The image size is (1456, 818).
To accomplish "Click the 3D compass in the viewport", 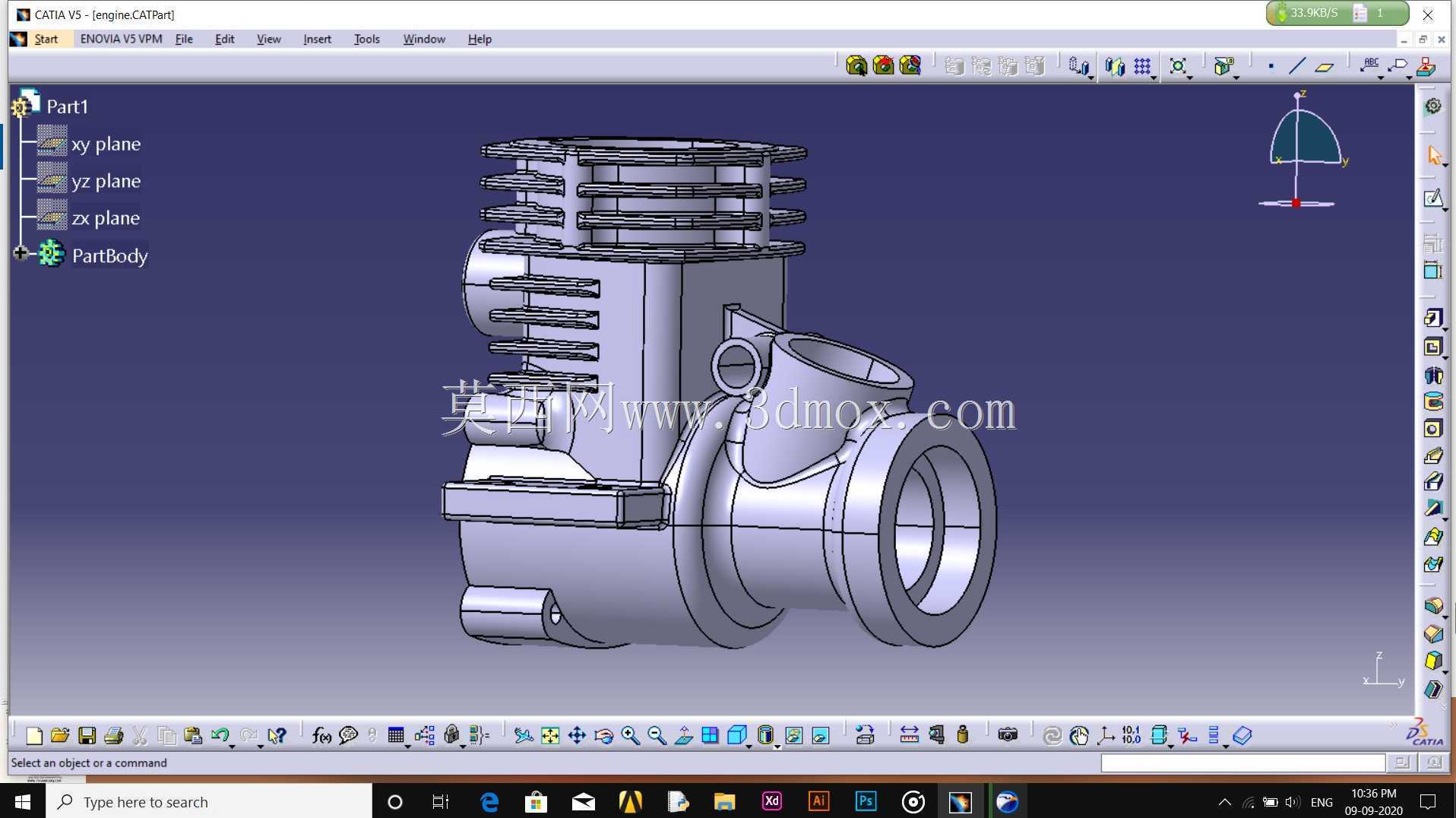I will click(1302, 149).
